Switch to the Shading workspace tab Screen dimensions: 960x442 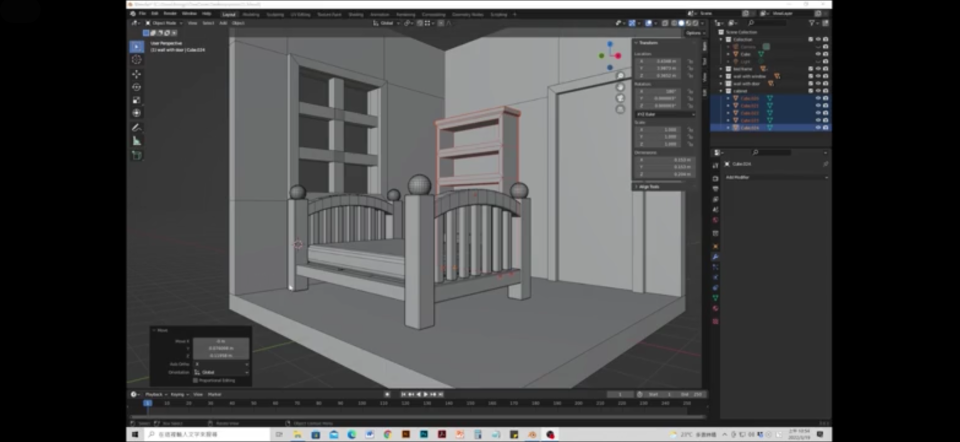point(356,14)
